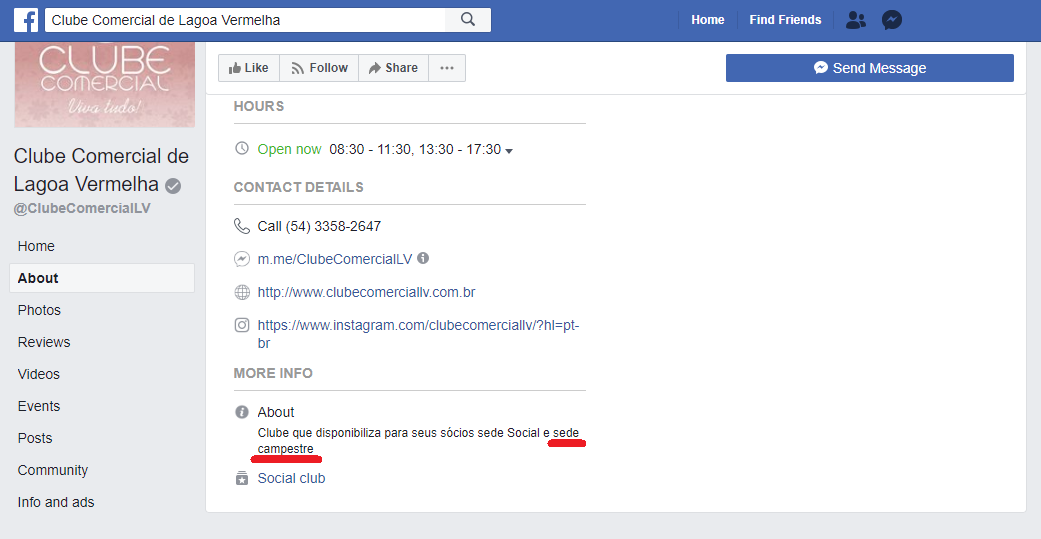The image size is (1041, 539).
Task: Click the Call (54) 3358-2647 entry
Action: [x=319, y=226]
